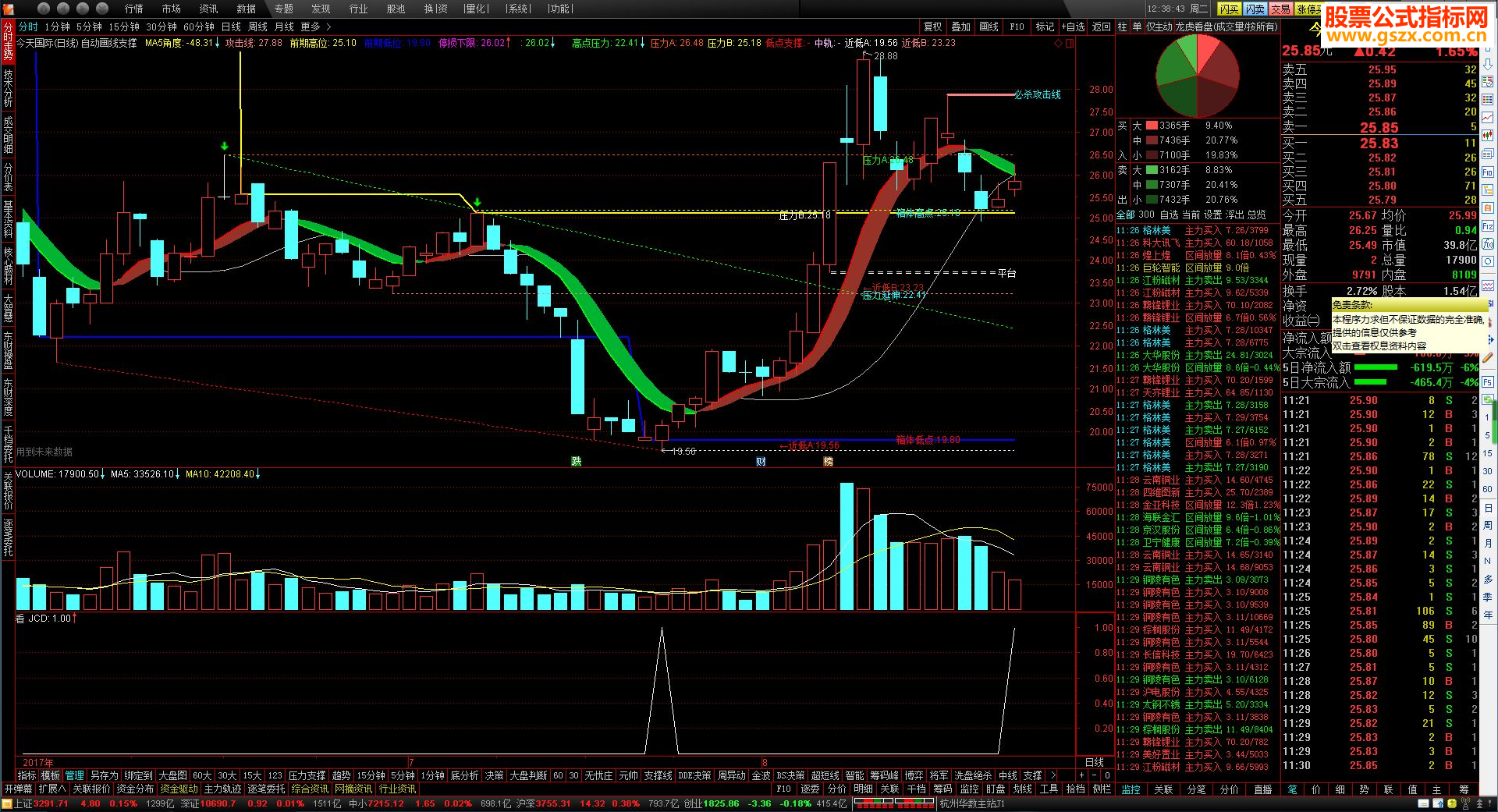Viewport: 1498px width, 812px height.
Task: Click the arrow after 支撑 in indicator tabs
Action: (1053, 775)
